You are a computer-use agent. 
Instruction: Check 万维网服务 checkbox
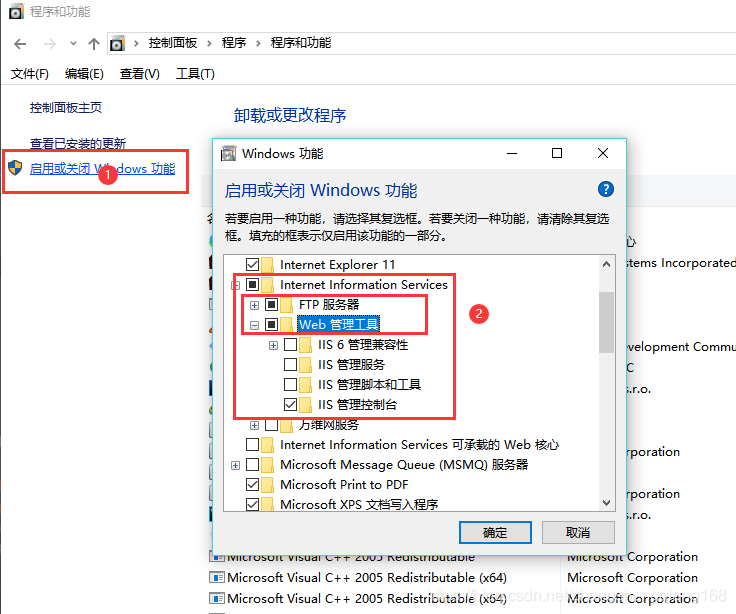click(x=271, y=425)
